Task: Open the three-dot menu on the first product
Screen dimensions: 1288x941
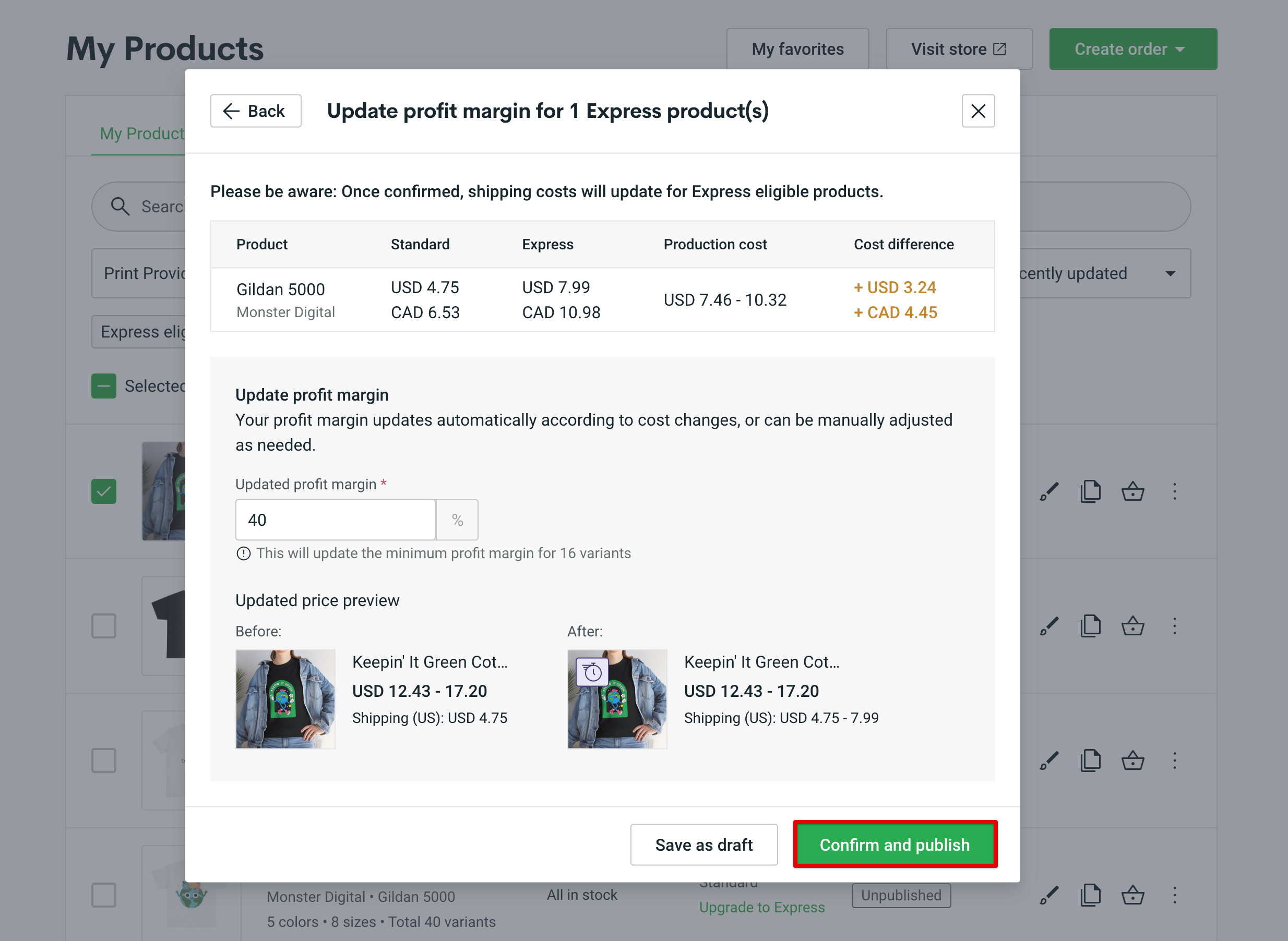Action: tap(1175, 491)
